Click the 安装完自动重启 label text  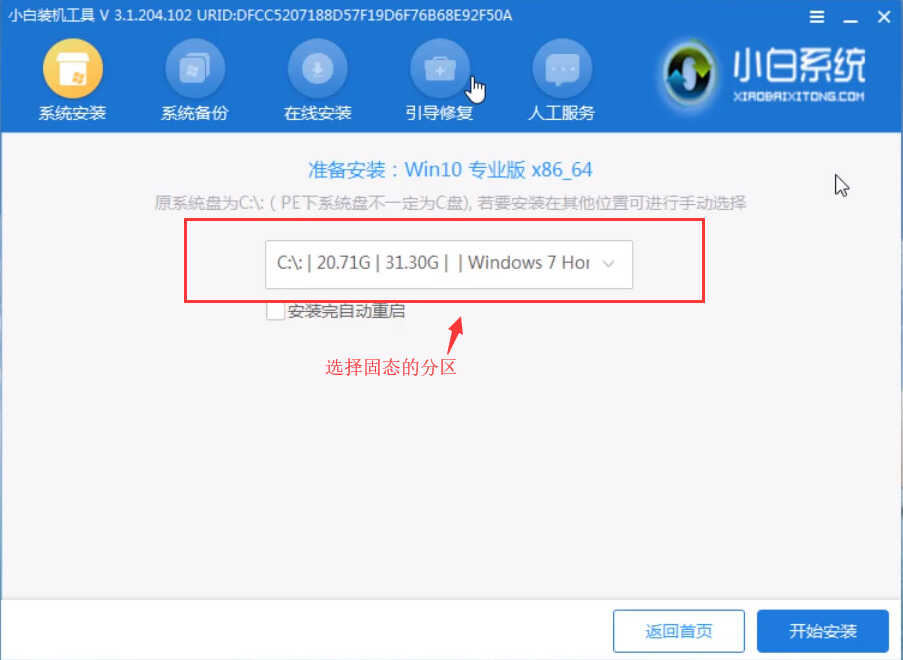346,311
